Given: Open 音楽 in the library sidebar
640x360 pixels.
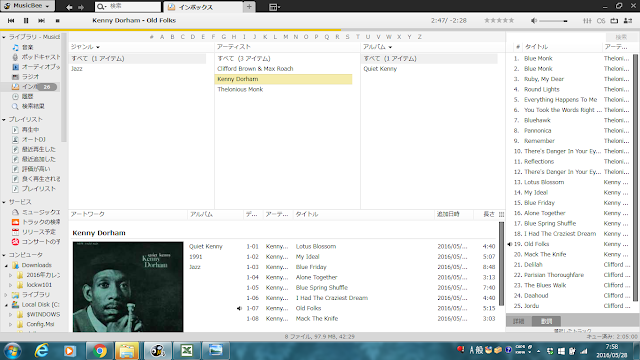Looking at the screenshot, I should (28, 47).
